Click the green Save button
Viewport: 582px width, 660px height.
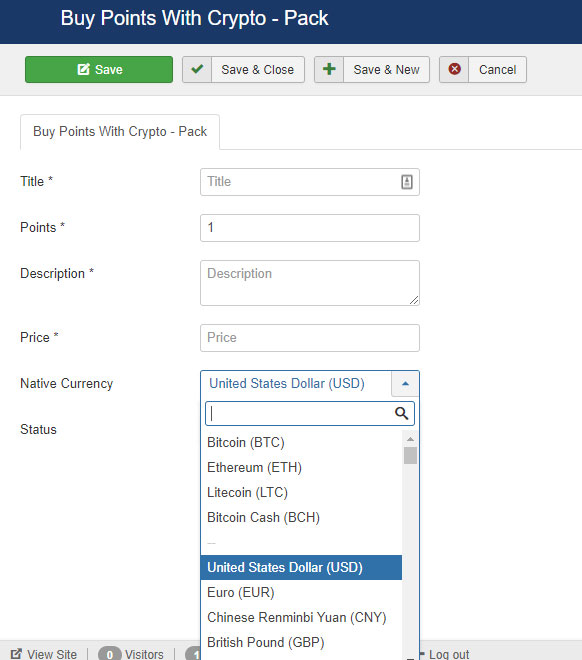99,69
